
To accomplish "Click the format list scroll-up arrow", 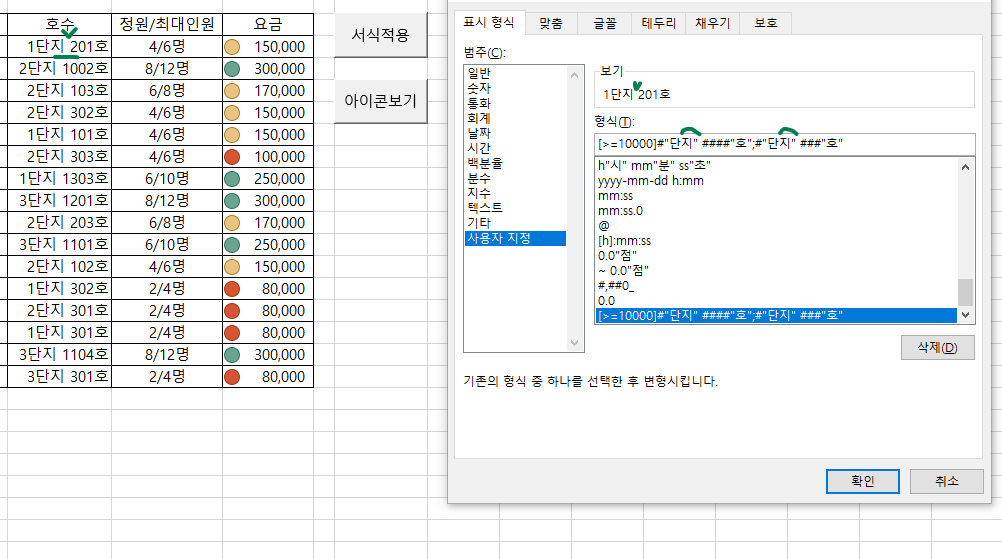I will click(x=965, y=168).
